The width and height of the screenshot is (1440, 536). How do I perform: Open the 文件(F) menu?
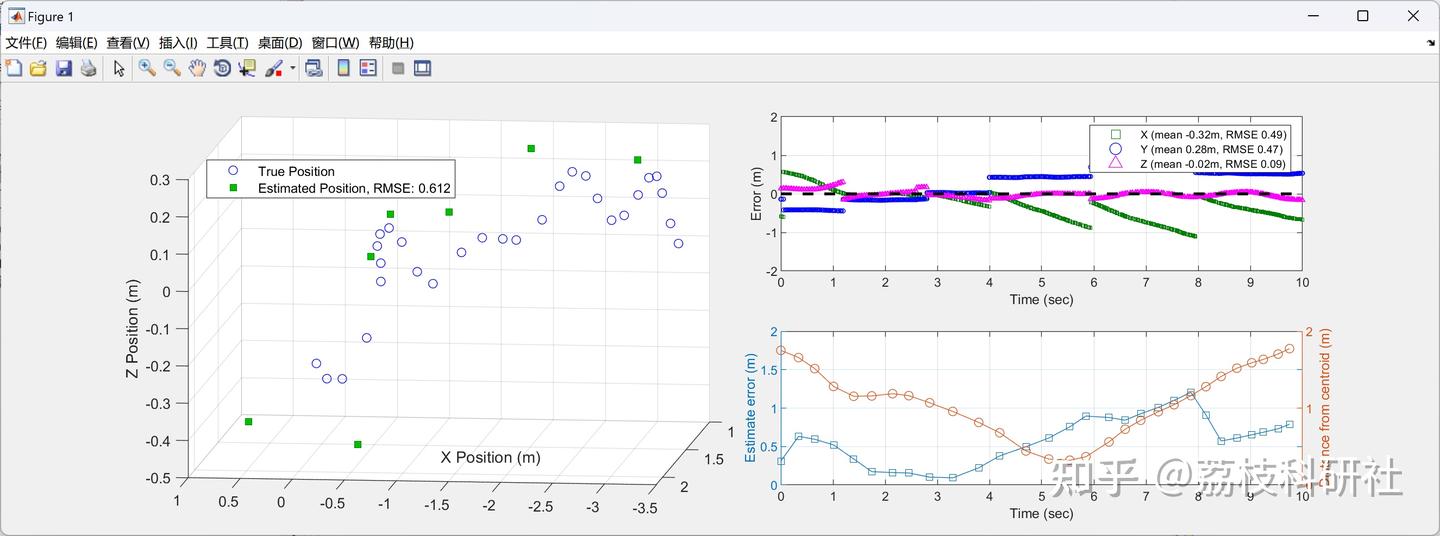point(27,43)
